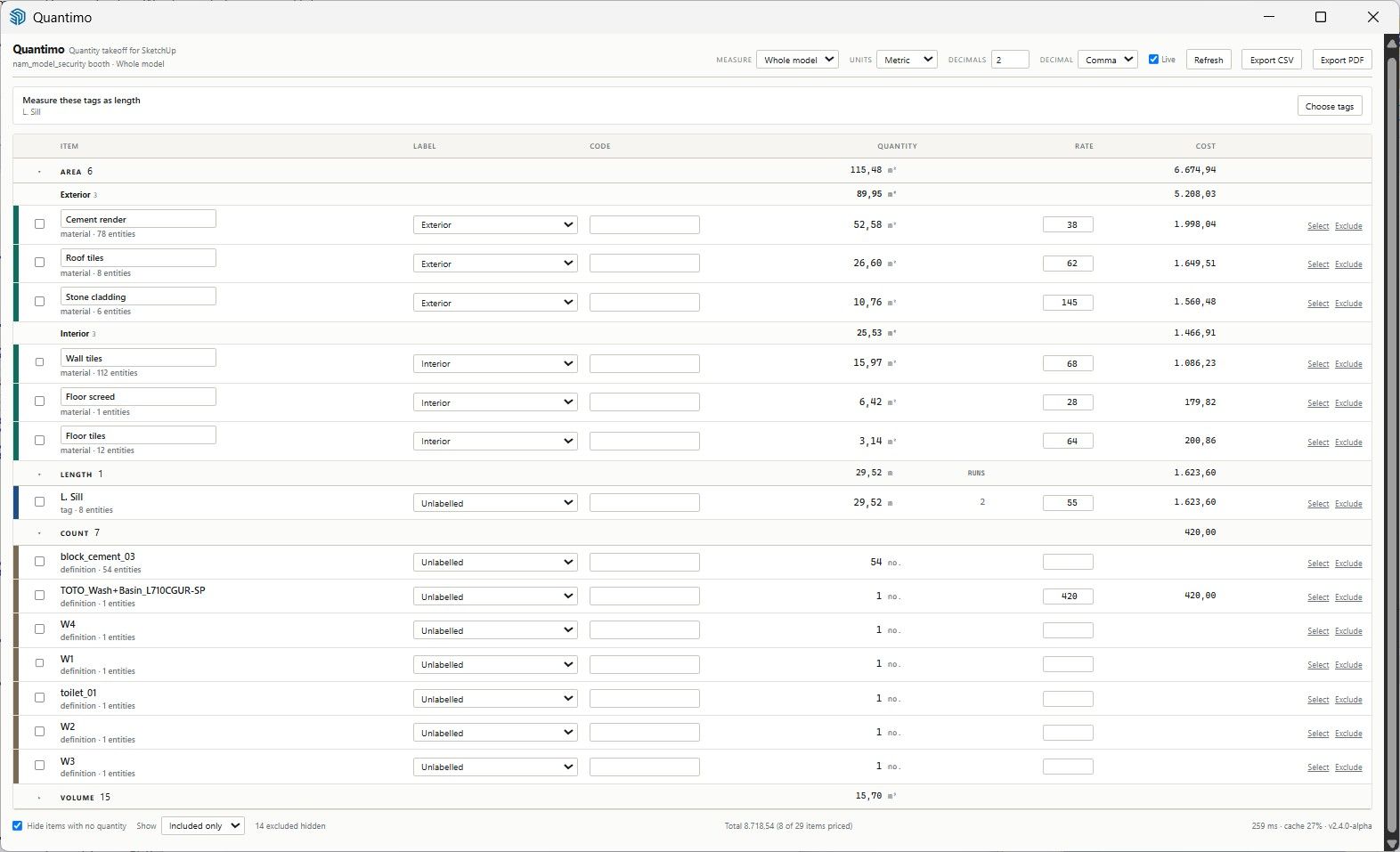Click the 52,58 quantity of Cement render
1400x852 pixels.
click(867, 225)
